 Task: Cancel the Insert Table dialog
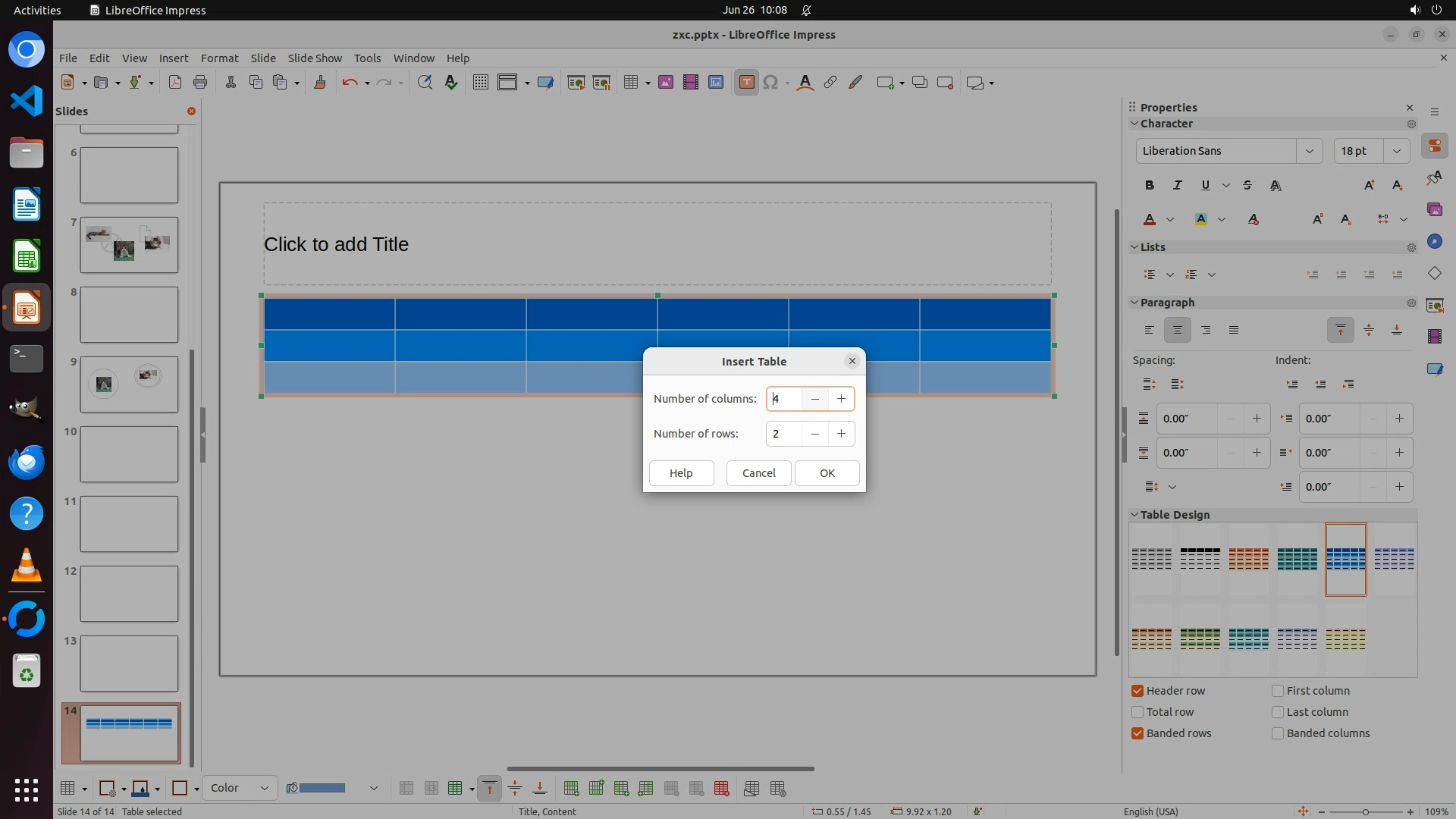(758, 473)
